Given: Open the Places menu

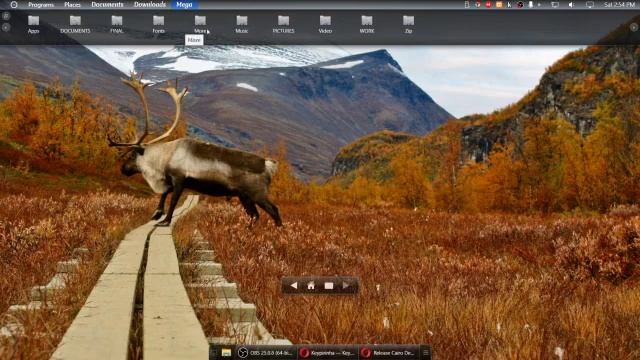Looking at the screenshot, I should pos(72,4).
